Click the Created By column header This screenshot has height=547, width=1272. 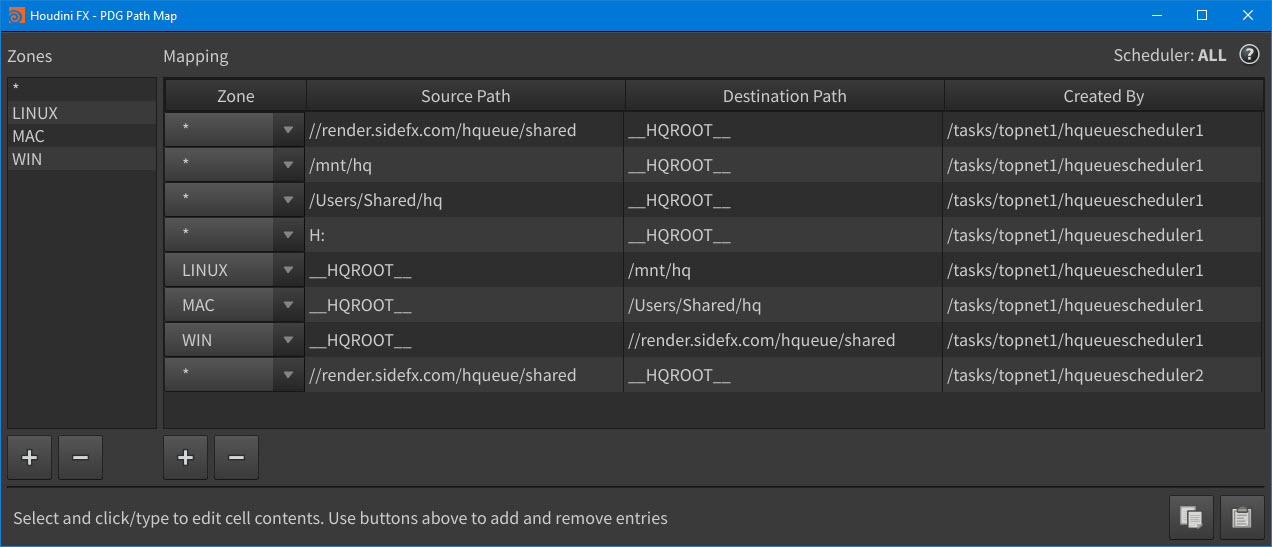(1103, 96)
